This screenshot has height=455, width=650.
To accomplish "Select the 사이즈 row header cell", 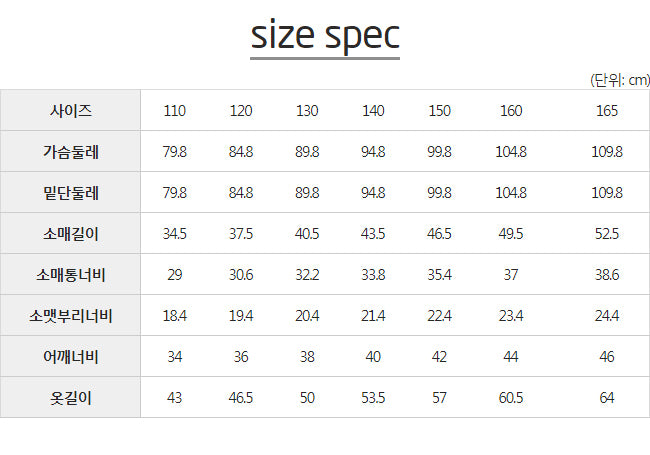I will point(71,111).
